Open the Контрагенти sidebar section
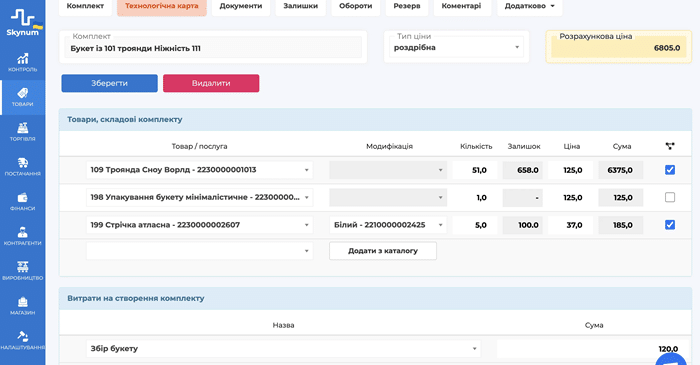Screen dimensions: 700x365 click(x=23, y=236)
